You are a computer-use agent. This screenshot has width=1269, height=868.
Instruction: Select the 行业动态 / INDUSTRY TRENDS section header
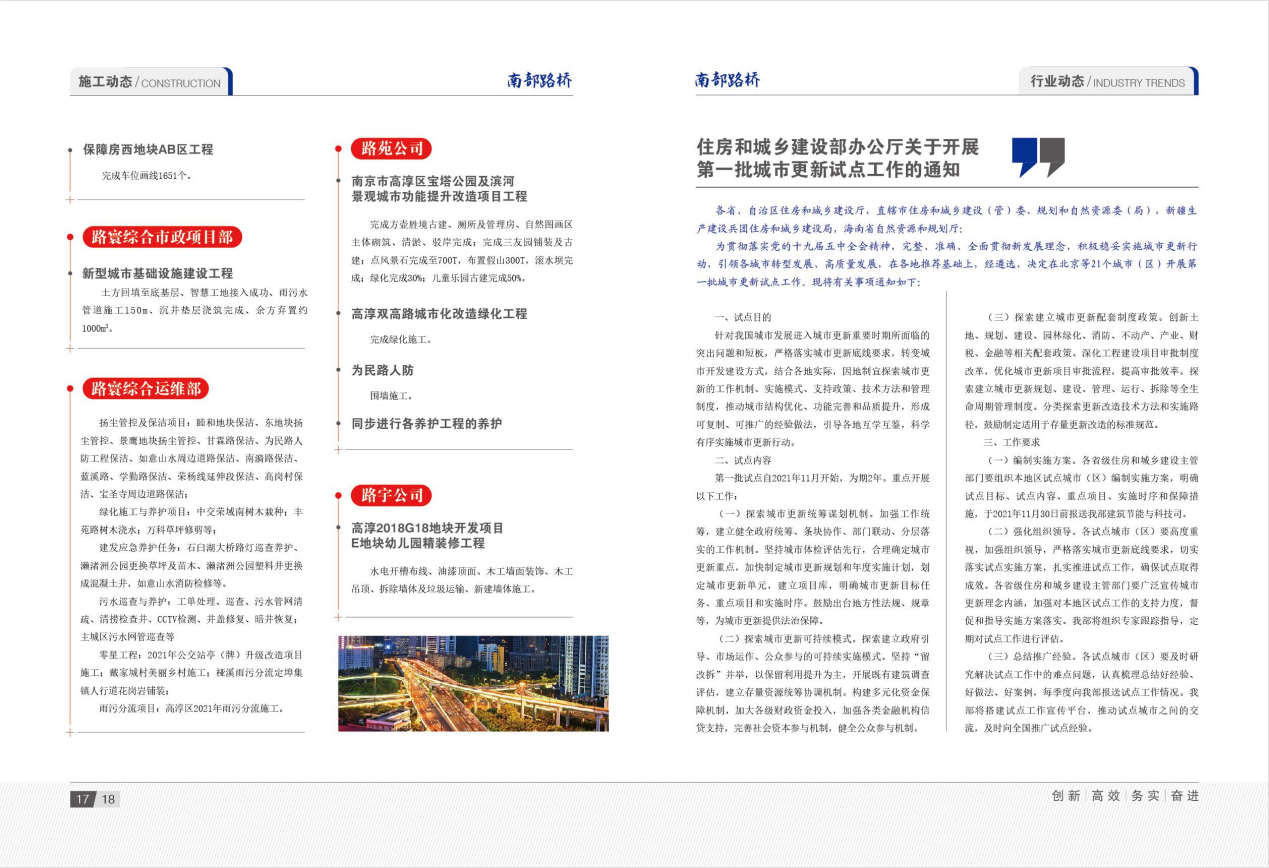pos(1108,82)
